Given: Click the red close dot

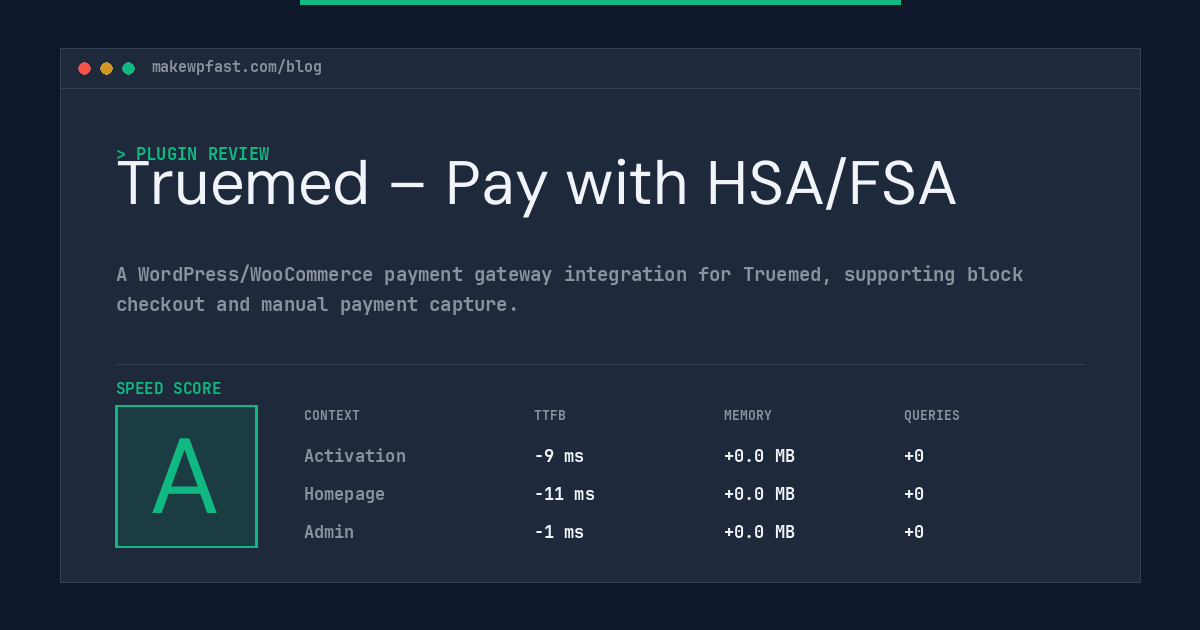Looking at the screenshot, I should [x=84, y=68].
